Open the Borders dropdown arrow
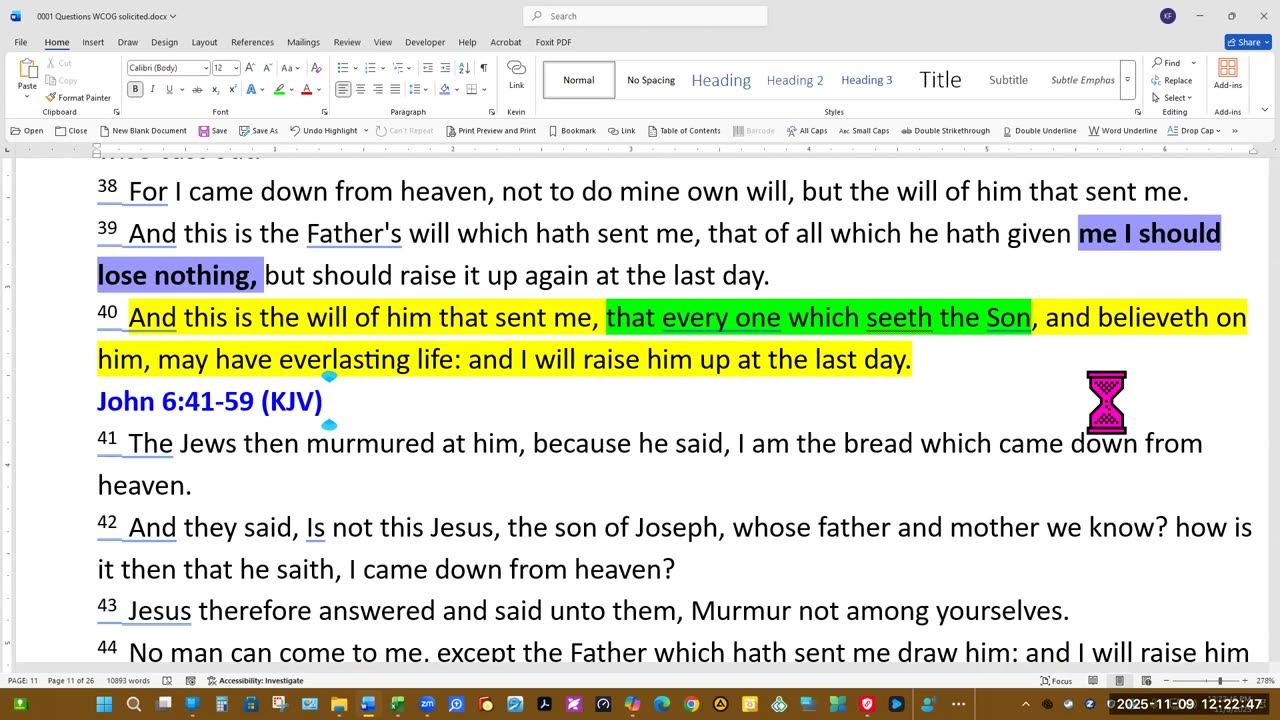 483,90
